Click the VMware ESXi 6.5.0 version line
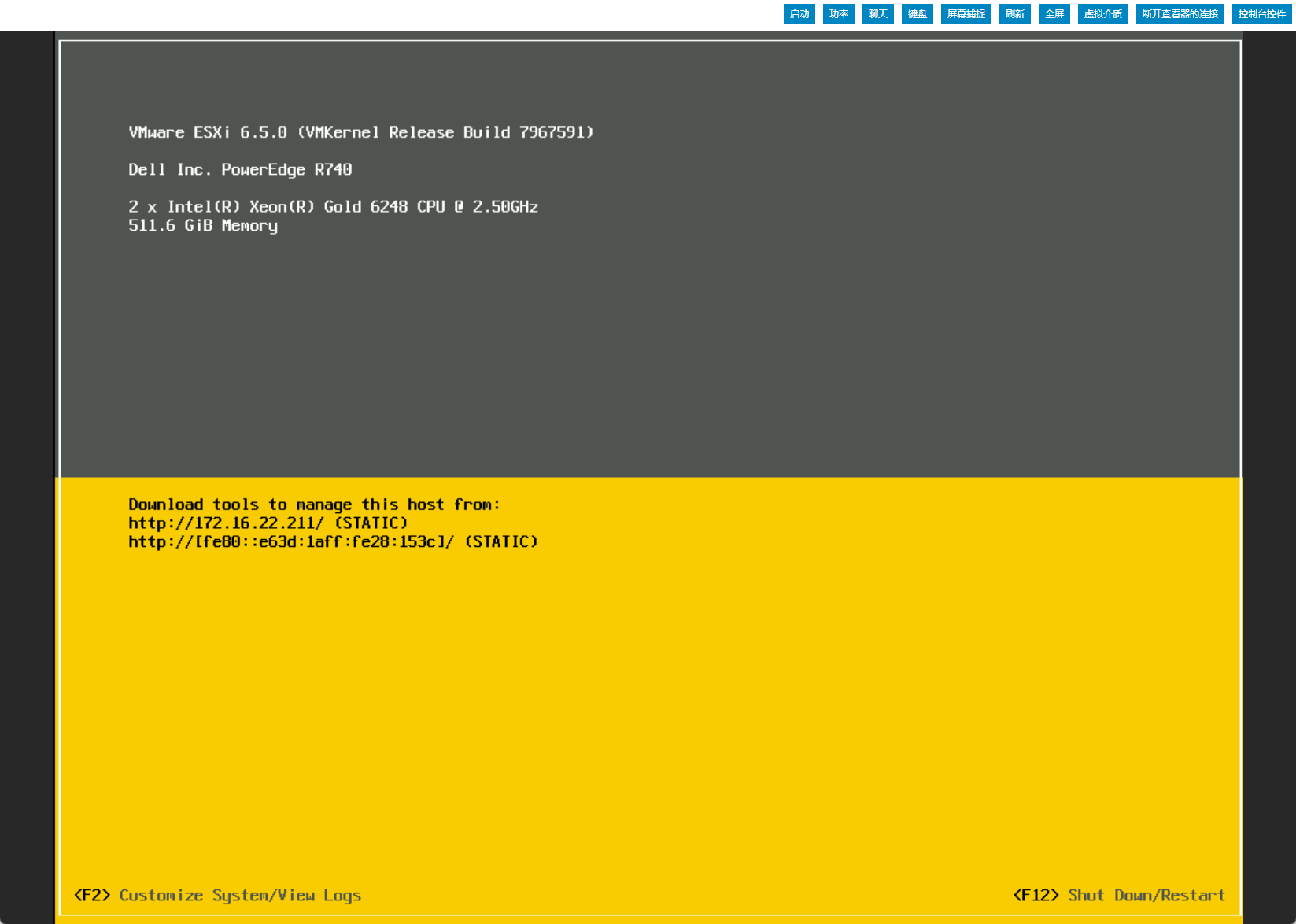This screenshot has width=1296, height=924. coord(361,132)
